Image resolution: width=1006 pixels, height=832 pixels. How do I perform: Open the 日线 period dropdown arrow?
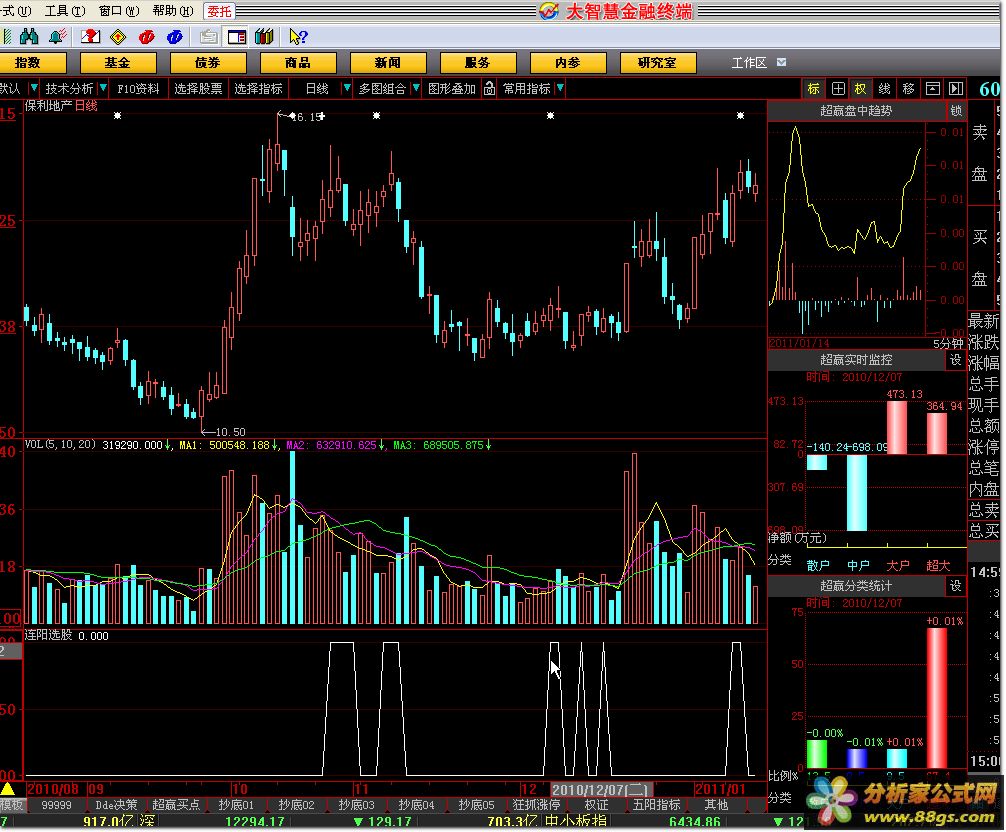pyautogui.click(x=346, y=88)
